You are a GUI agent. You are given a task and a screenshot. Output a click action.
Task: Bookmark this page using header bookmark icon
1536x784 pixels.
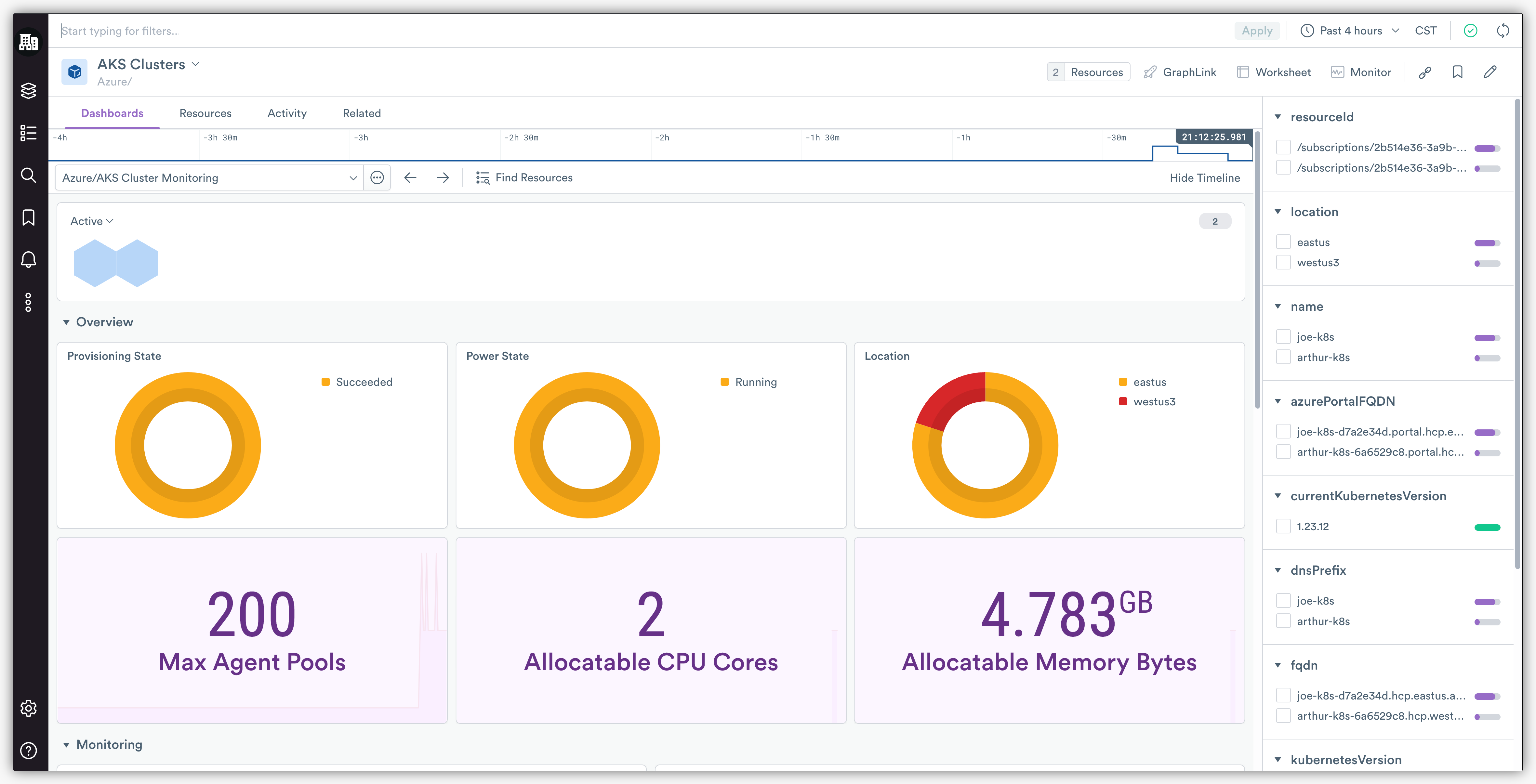click(x=1457, y=72)
